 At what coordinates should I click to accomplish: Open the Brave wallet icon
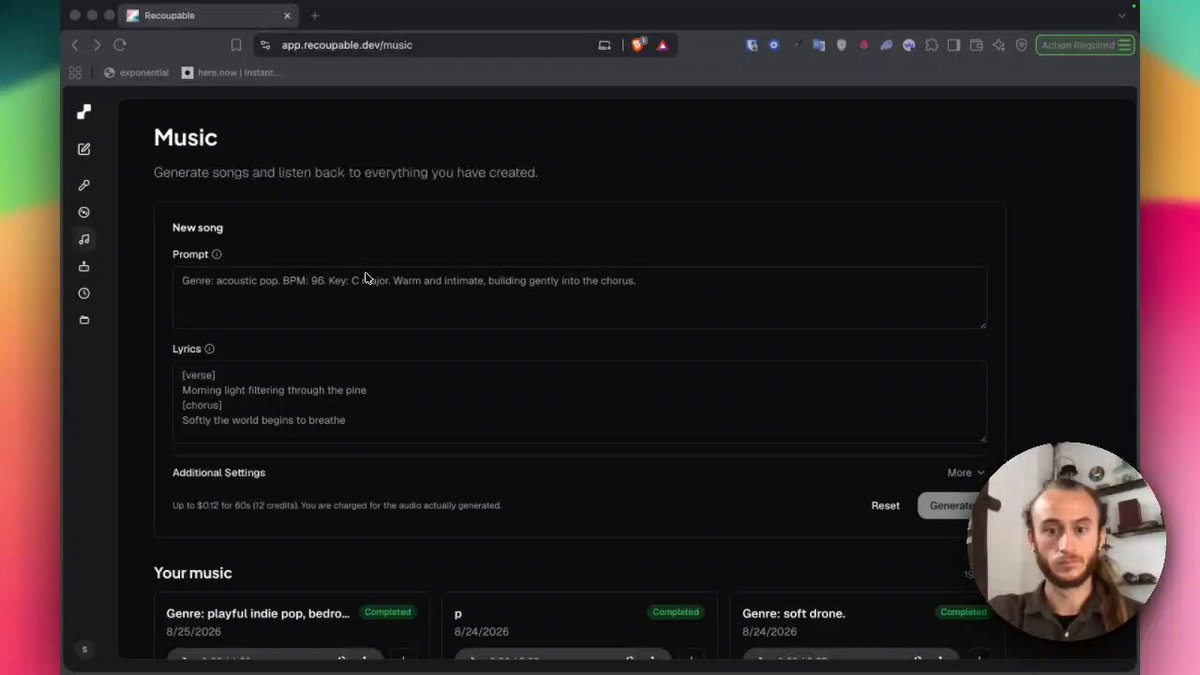[976, 45]
